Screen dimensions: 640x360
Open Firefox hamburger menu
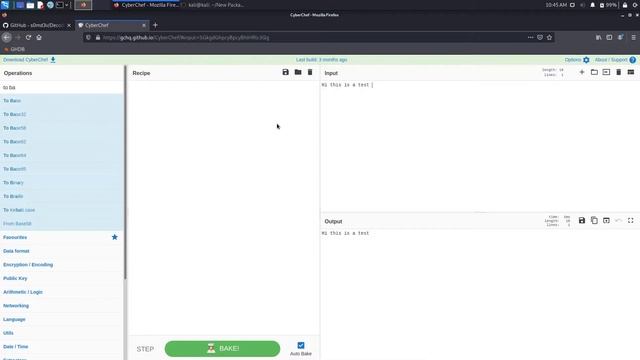[x=633, y=37]
